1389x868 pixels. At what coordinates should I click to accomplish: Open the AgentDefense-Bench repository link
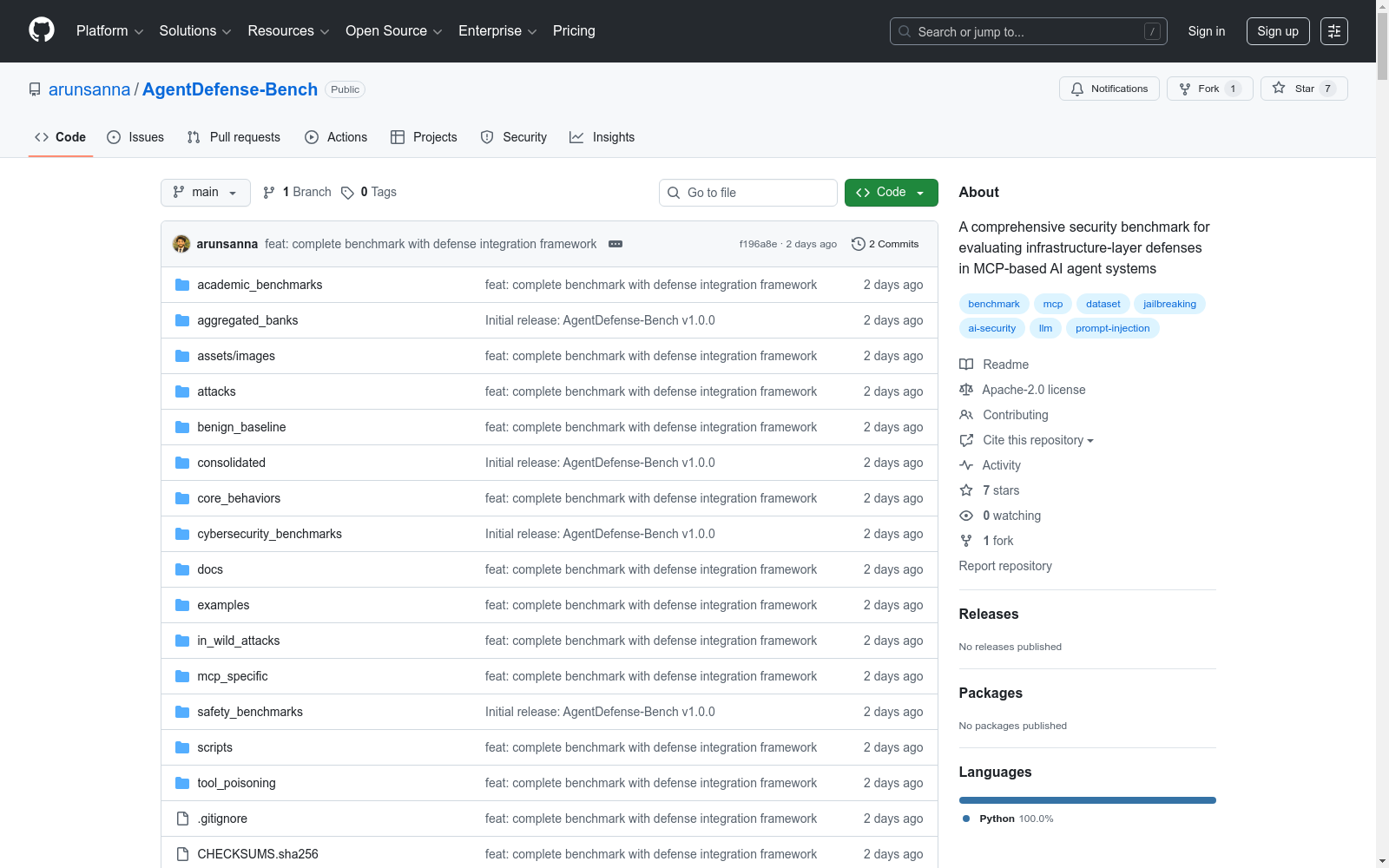(230, 89)
